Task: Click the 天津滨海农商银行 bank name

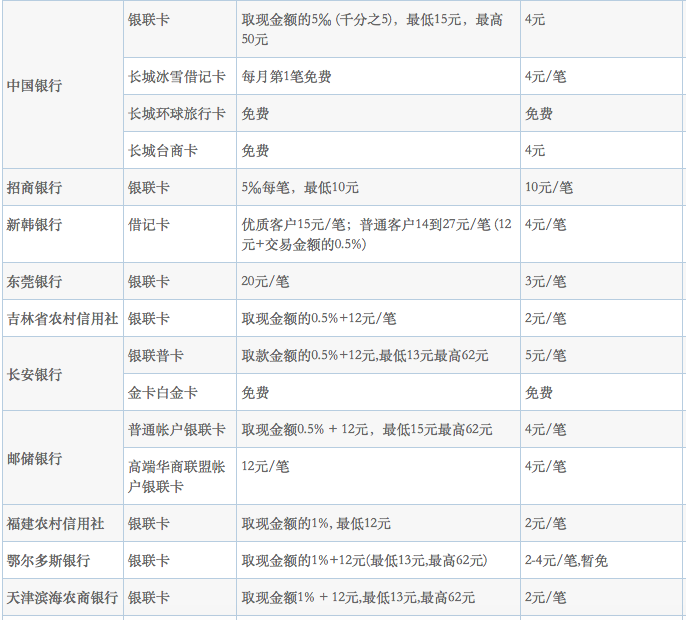Action: coord(62,598)
